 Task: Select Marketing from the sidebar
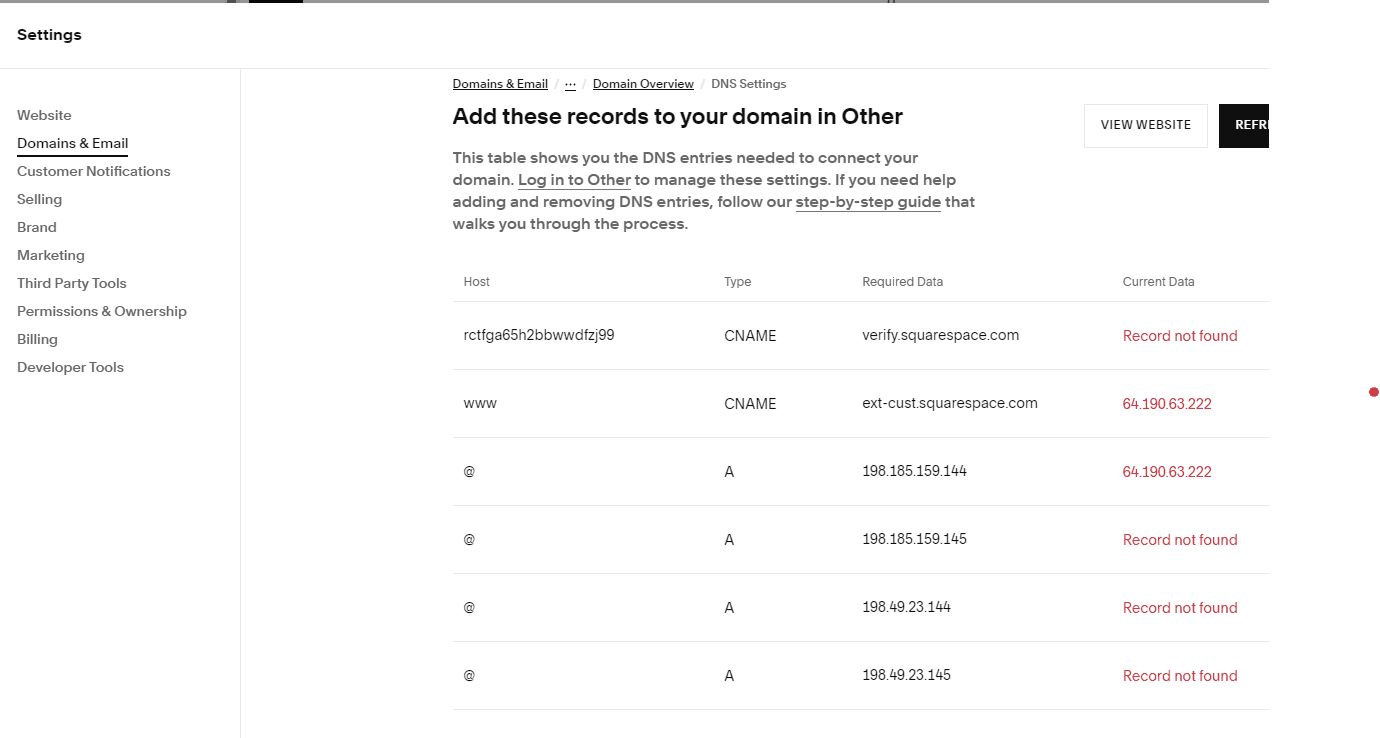coord(51,255)
